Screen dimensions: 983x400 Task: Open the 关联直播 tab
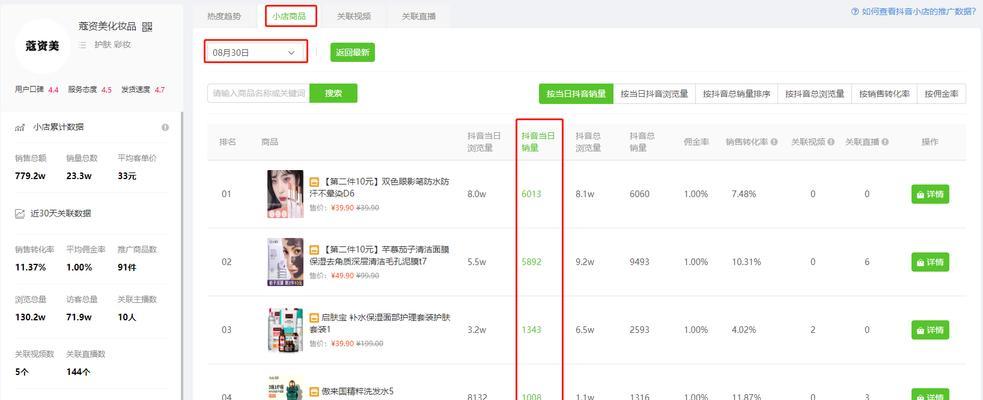coord(419,16)
